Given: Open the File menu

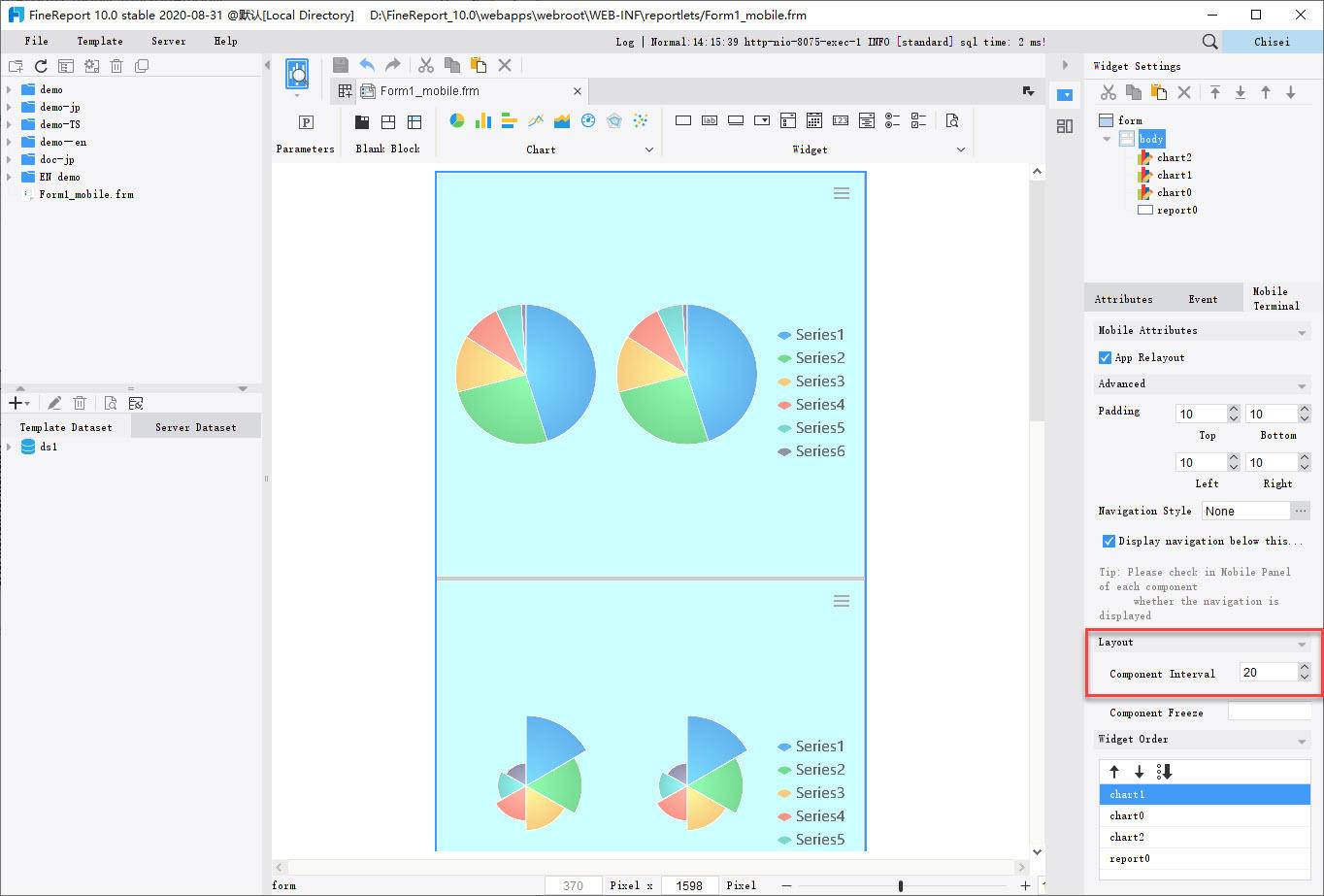Looking at the screenshot, I should click(x=37, y=41).
